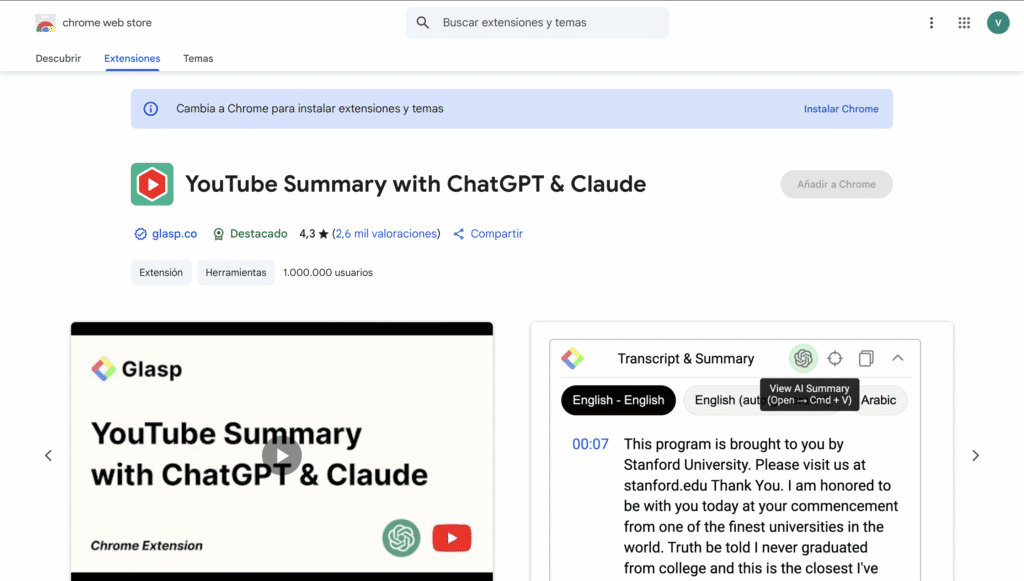Open the account avatar labeled V
1024x581 pixels.
tap(998, 23)
